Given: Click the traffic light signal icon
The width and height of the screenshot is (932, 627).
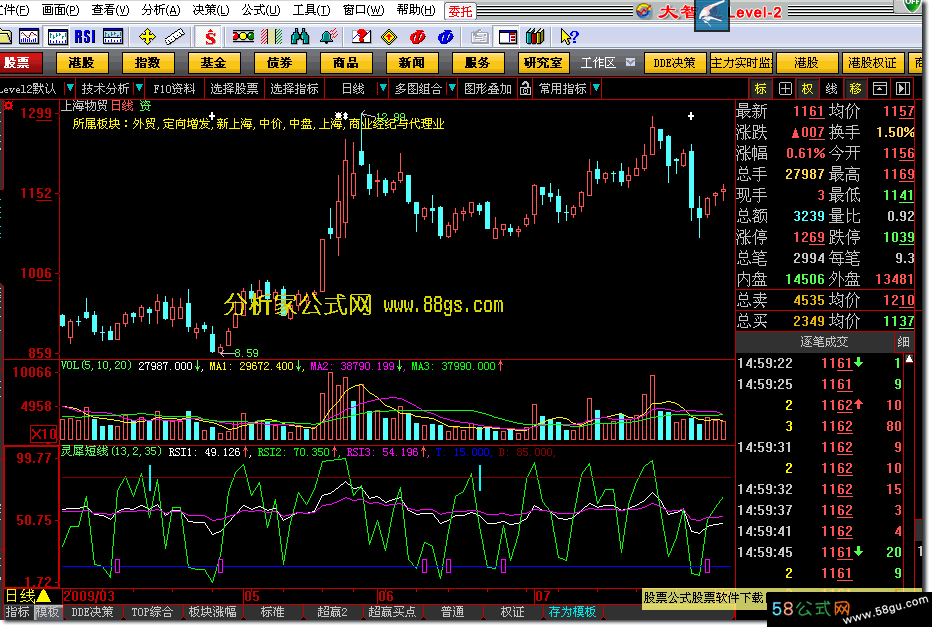Looking at the screenshot, I should 243,37.
